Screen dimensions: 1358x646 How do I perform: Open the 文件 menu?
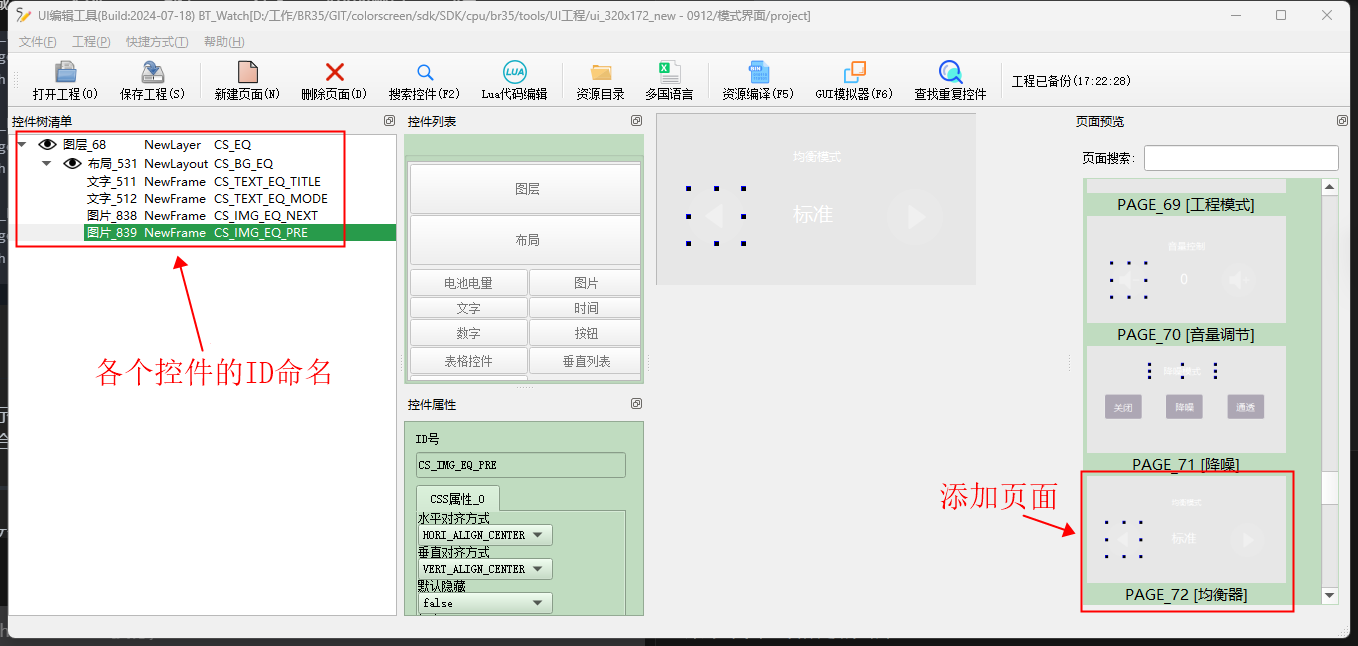click(x=38, y=42)
